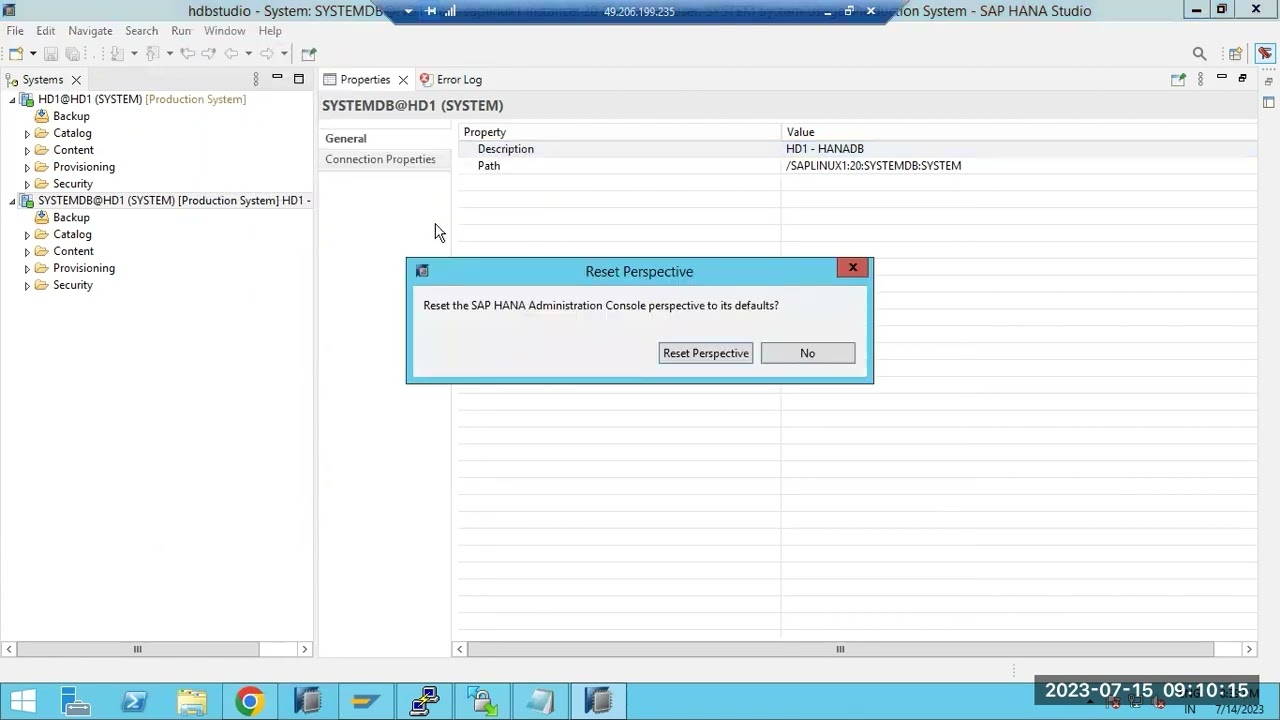The width and height of the screenshot is (1280, 720).
Task: Select the SAP HANA Administration Console perspective icon
Action: coord(1265,54)
